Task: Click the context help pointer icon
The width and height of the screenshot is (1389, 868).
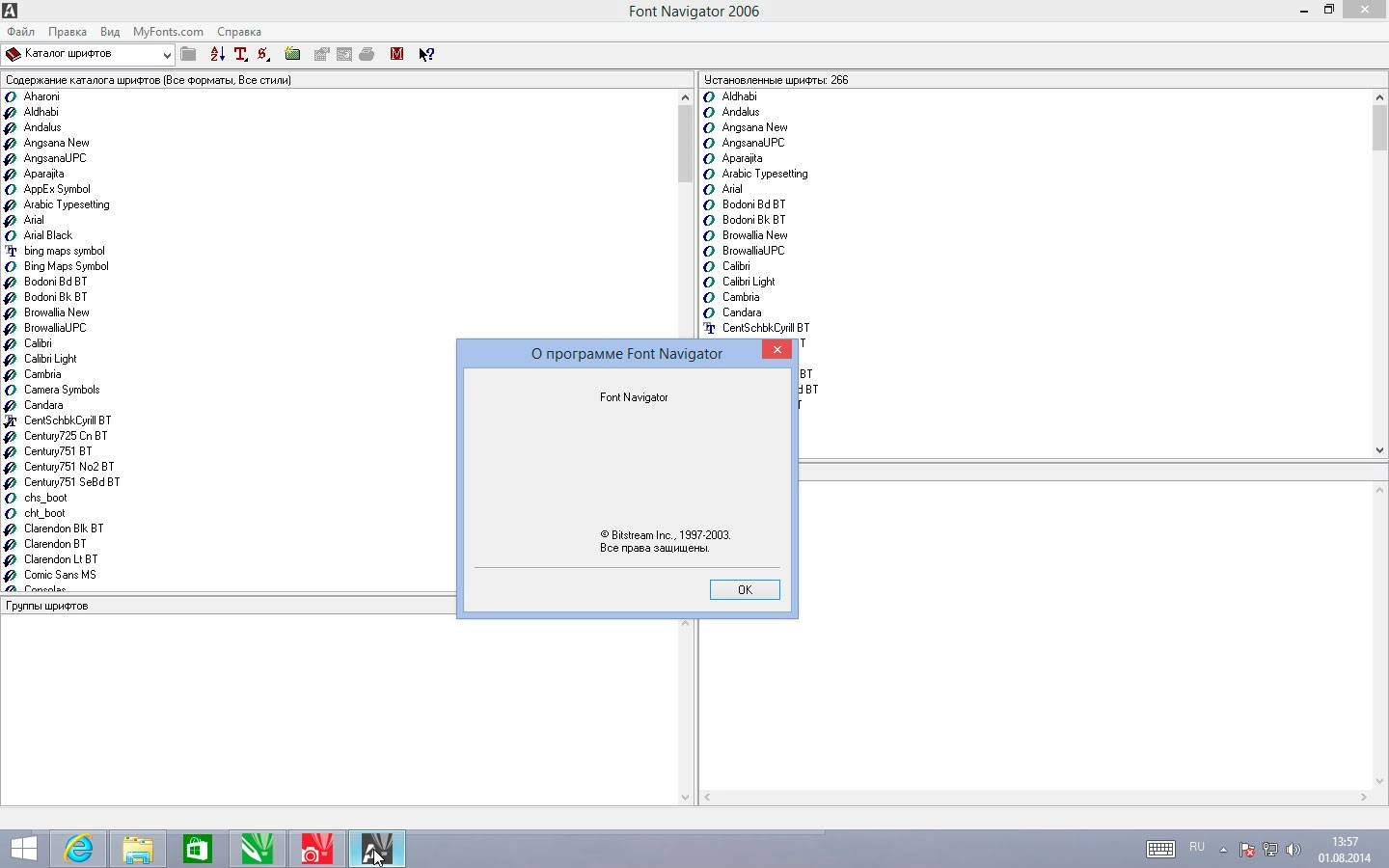Action: click(x=426, y=54)
